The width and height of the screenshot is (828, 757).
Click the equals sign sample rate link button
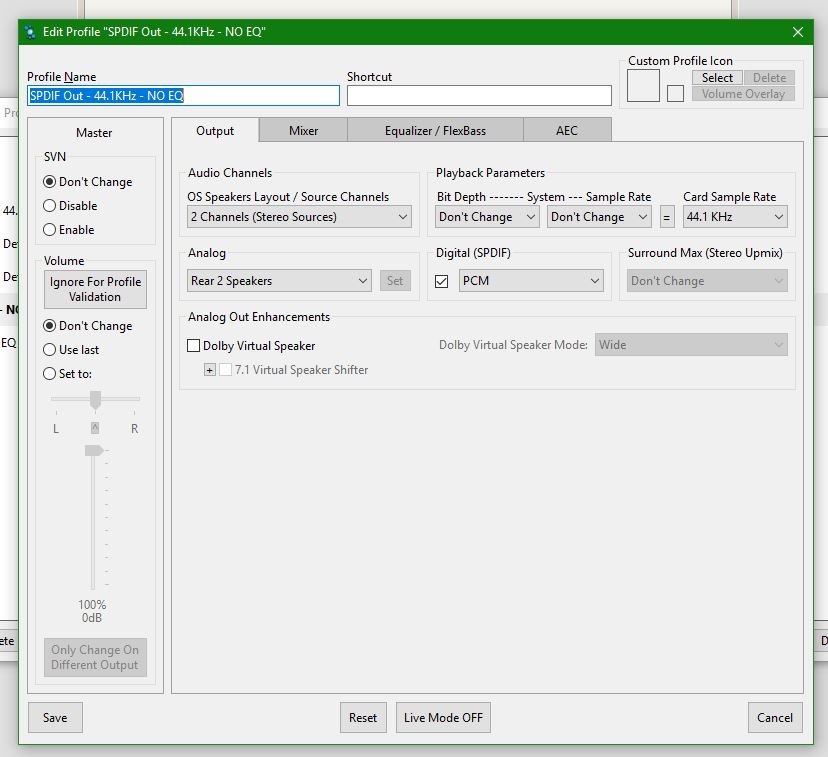(666, 217)
